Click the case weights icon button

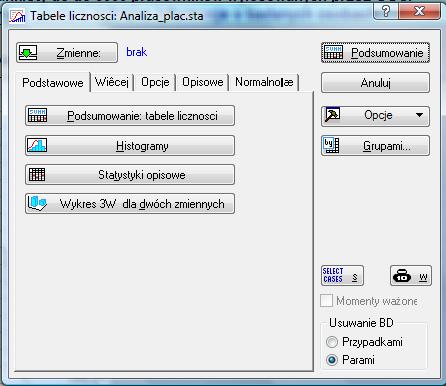point(411,276)
